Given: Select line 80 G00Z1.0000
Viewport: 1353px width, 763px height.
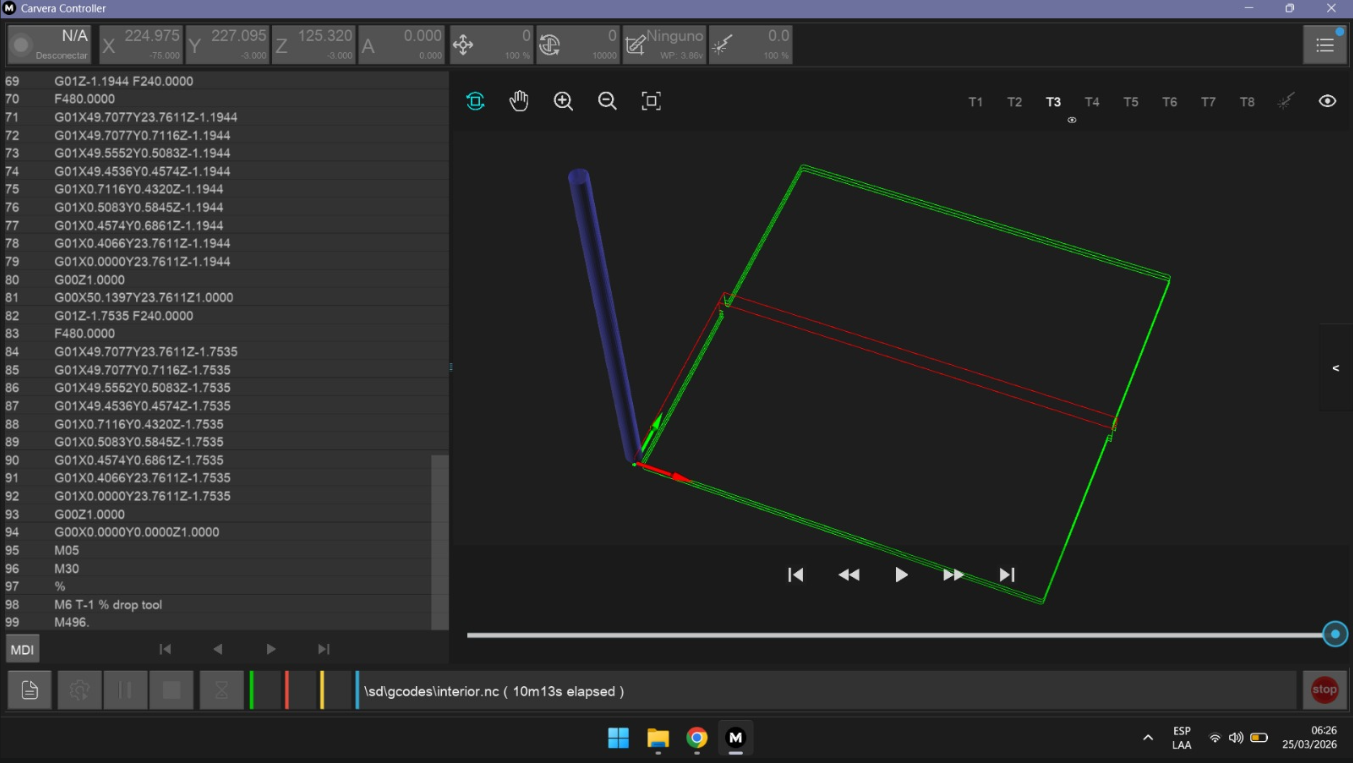Looking at the screenshot, I should [x=224, y=279].
